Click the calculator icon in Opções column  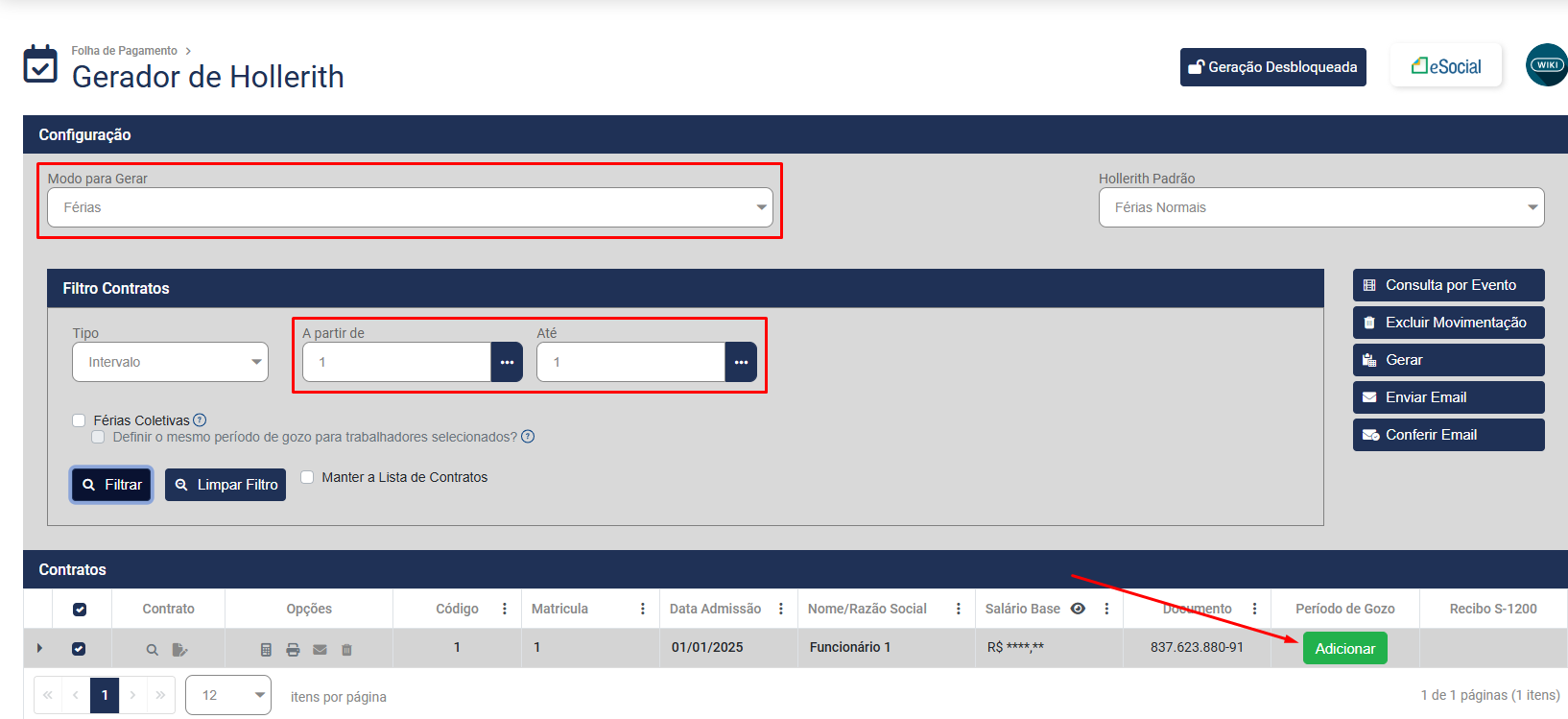pos(266,650)
